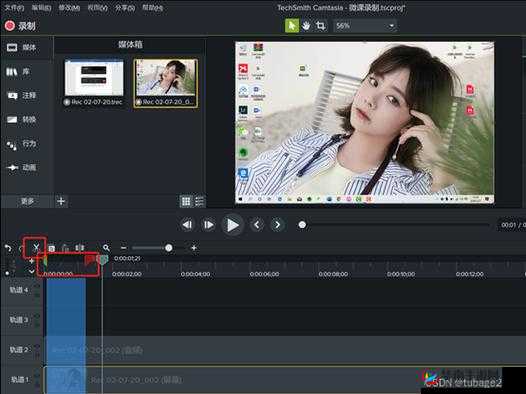Copy selection using the copy icon
Screen dimensions: 526x394
pyautogui.click(x=52, y=248)
